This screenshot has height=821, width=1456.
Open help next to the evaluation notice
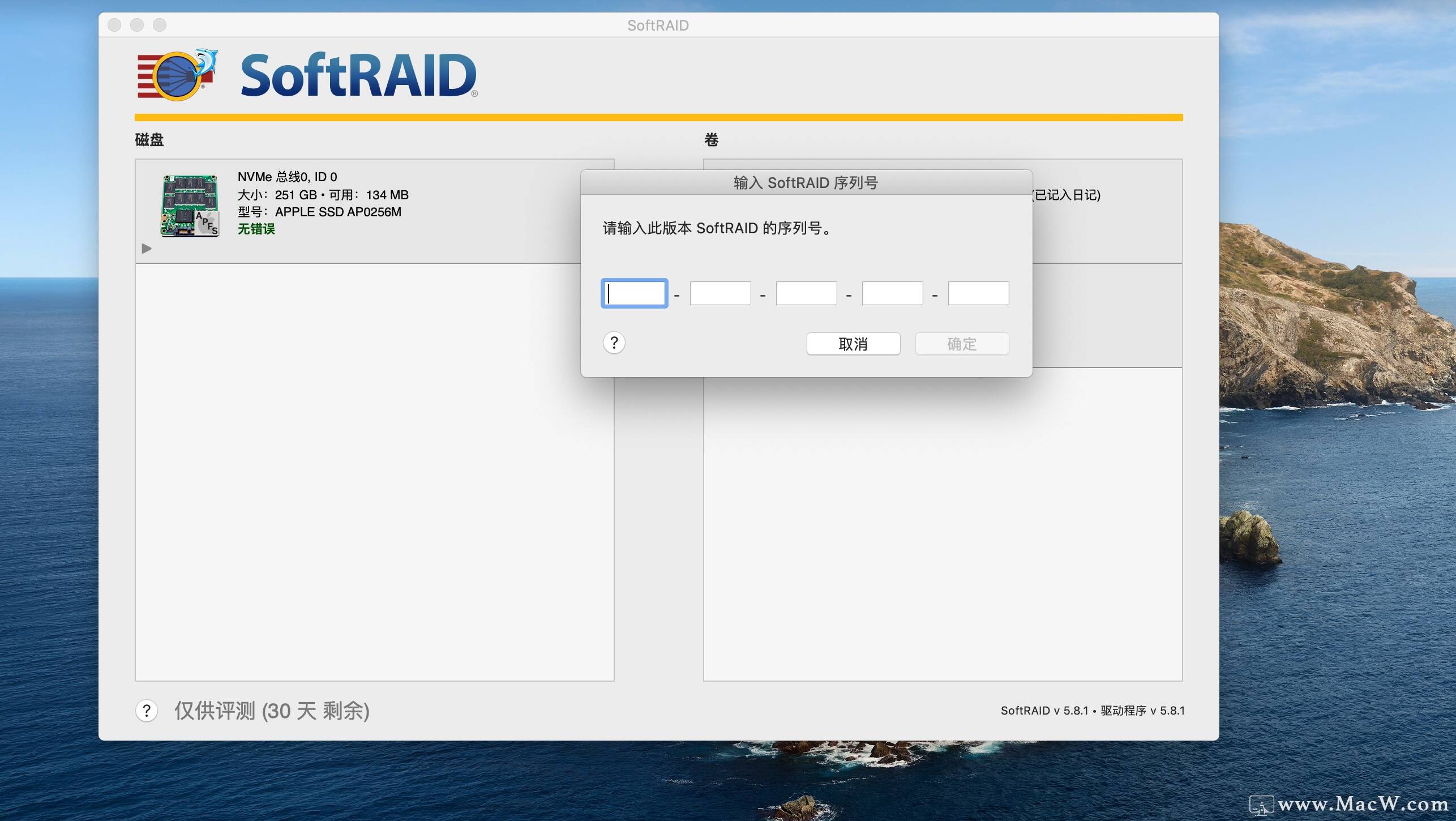147,711
